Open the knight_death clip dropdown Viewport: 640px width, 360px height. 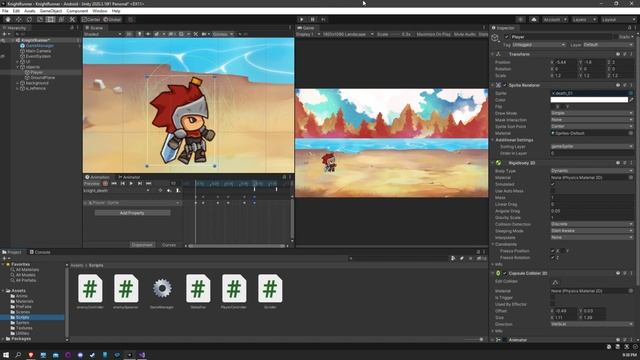116,191
